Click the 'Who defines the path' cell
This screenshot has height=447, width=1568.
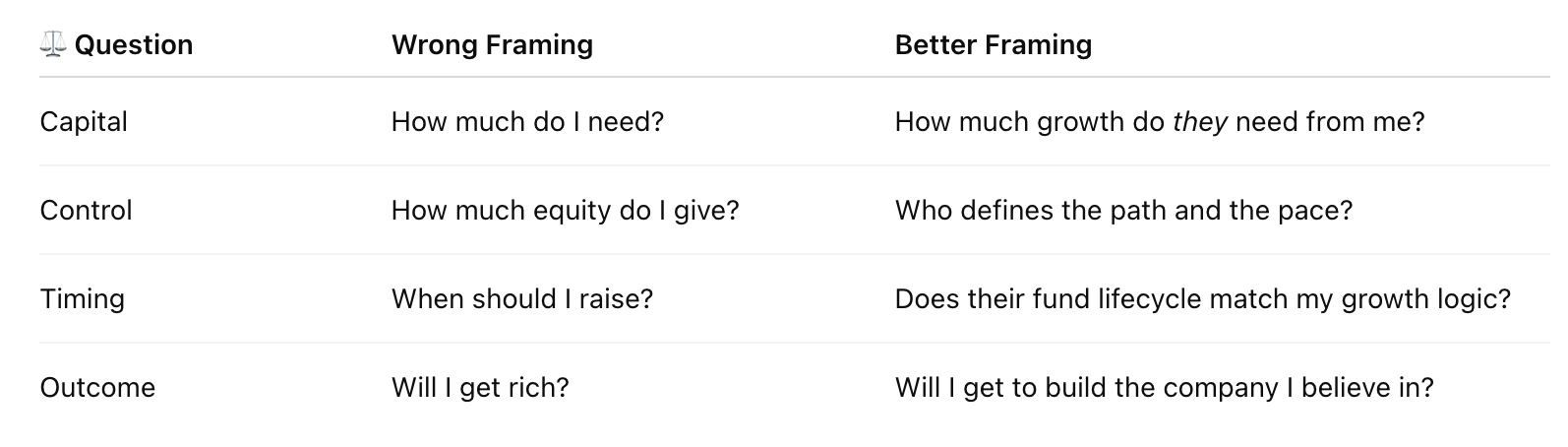point(1123,211)
